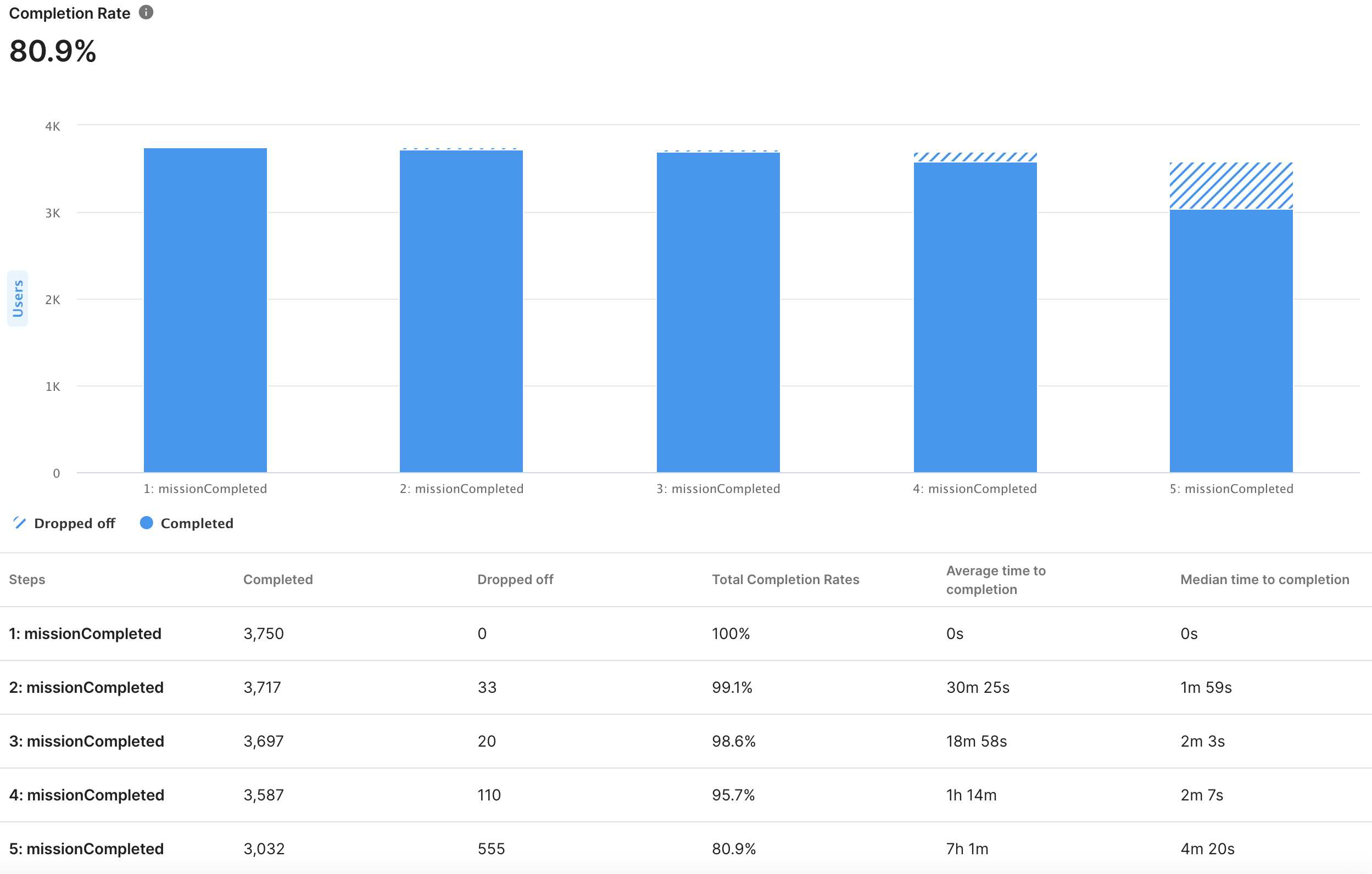The image size is (1372, 874).
Task: Click the Completed blue circle legend icon
Action: 147,523
